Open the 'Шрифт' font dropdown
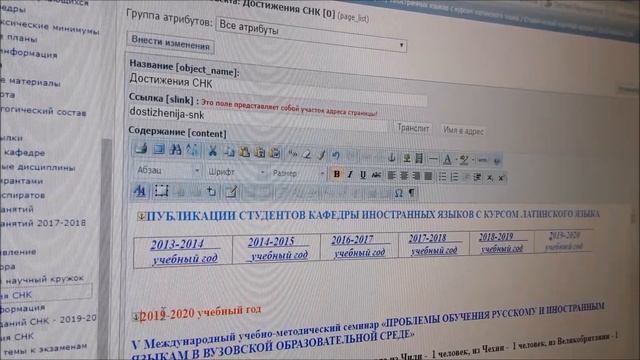This screenshot has height=360, width=640. pos(236,172)
